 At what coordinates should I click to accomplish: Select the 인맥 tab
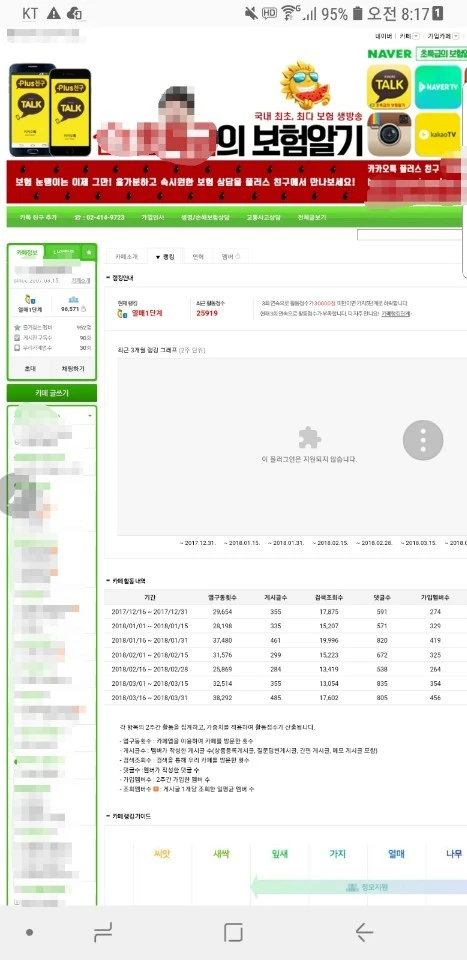coord(198,257)
